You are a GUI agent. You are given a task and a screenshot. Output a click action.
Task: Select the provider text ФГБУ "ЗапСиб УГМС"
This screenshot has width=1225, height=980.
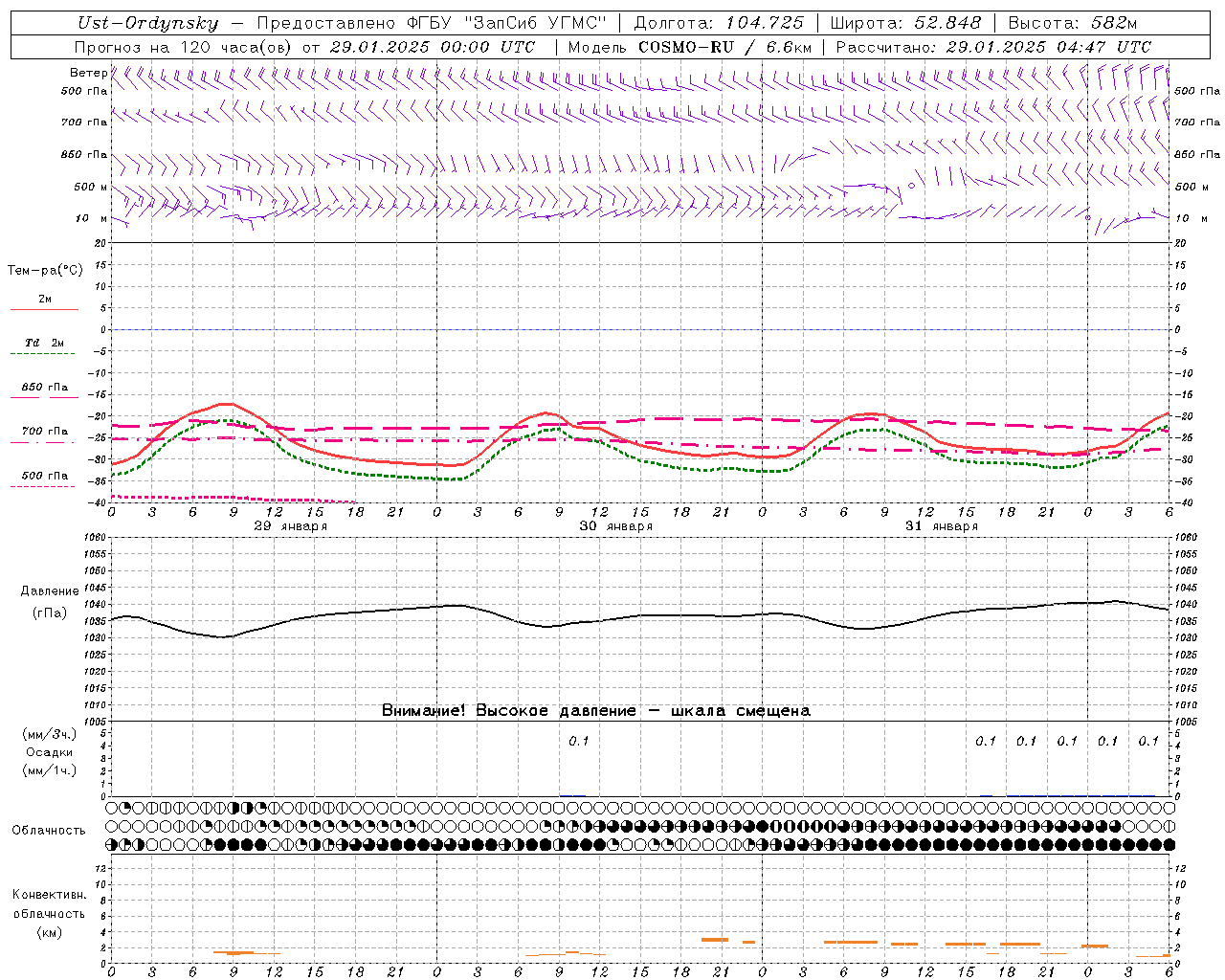[x=508, y=24]
